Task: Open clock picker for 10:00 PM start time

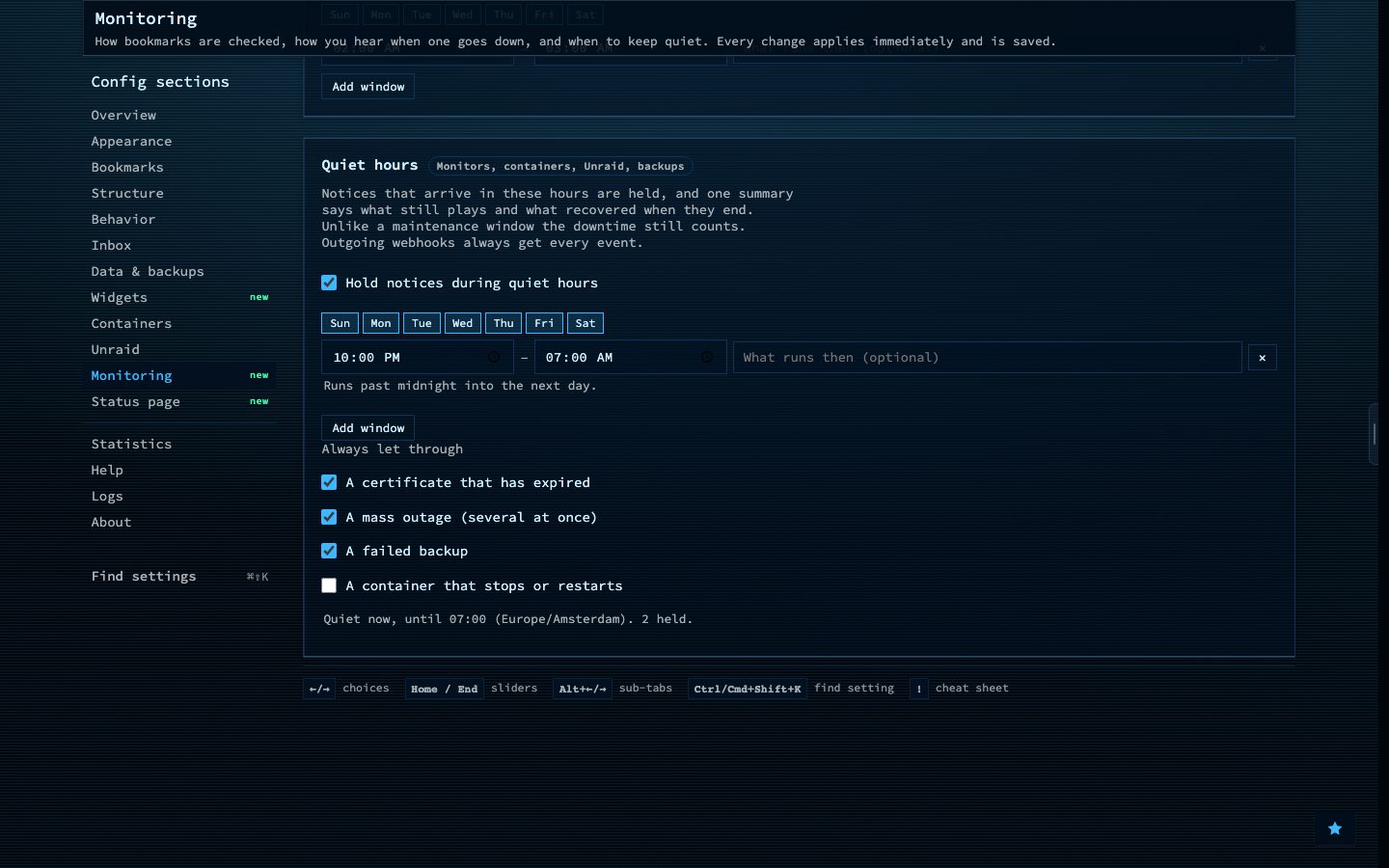Action: point(494,358)
